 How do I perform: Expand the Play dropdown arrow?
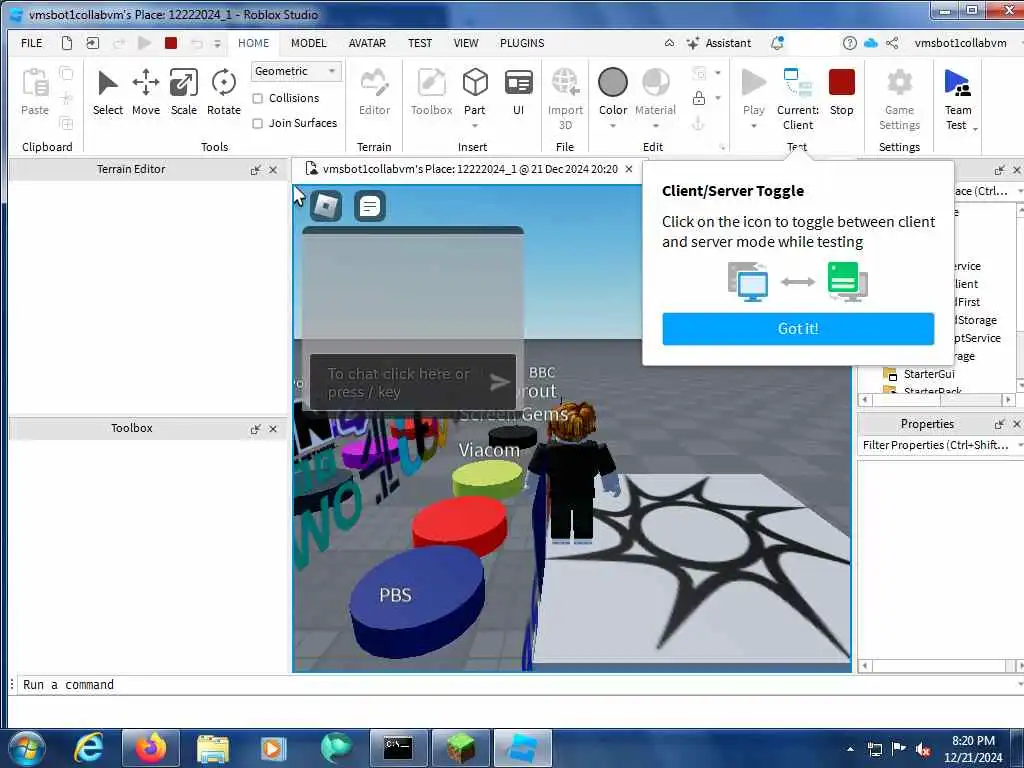click(754, 125)
